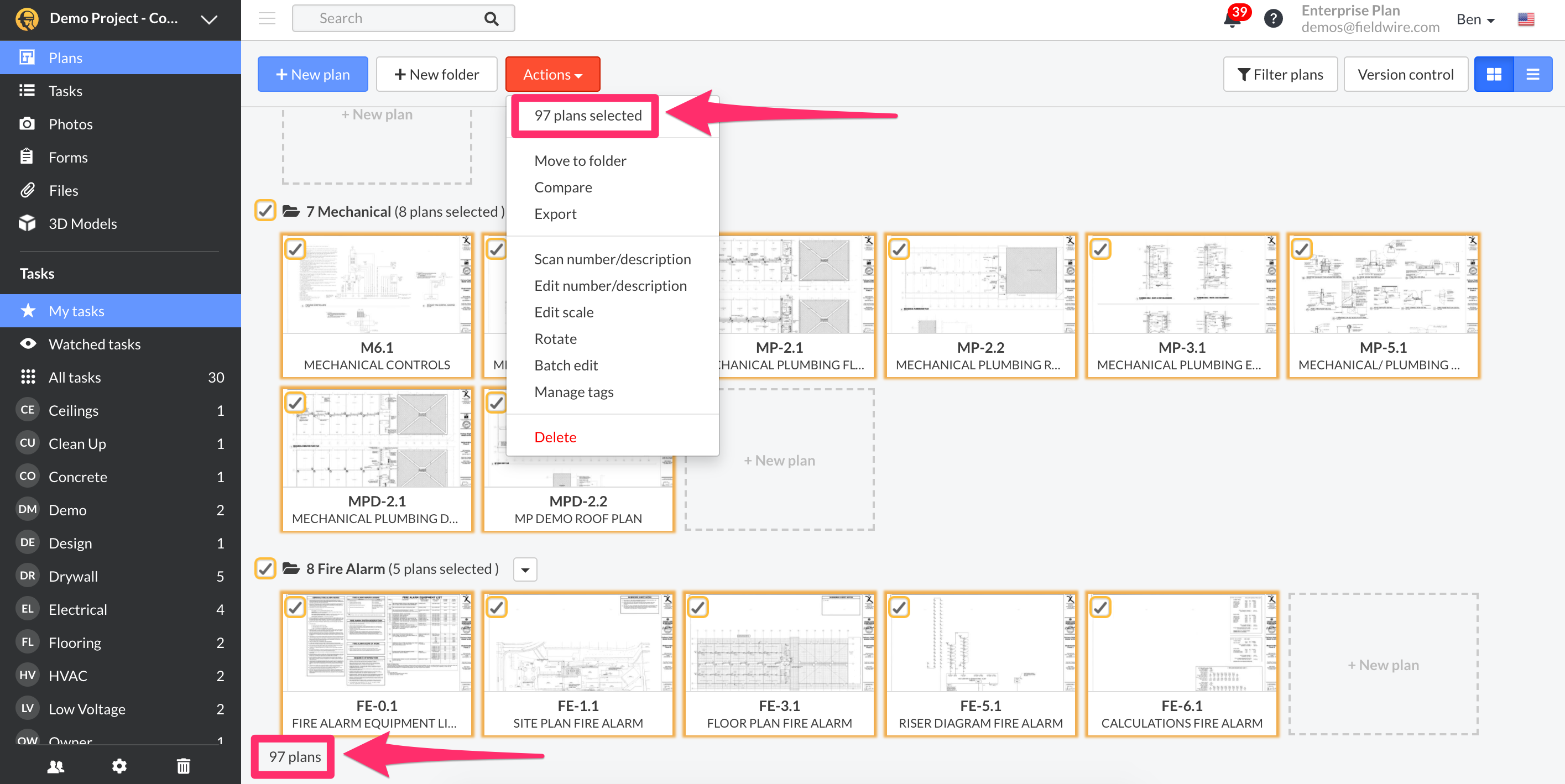Toggle the hamburger menu icon
This screenshot has height=784, width=1565.
click(x=267, y=18)
